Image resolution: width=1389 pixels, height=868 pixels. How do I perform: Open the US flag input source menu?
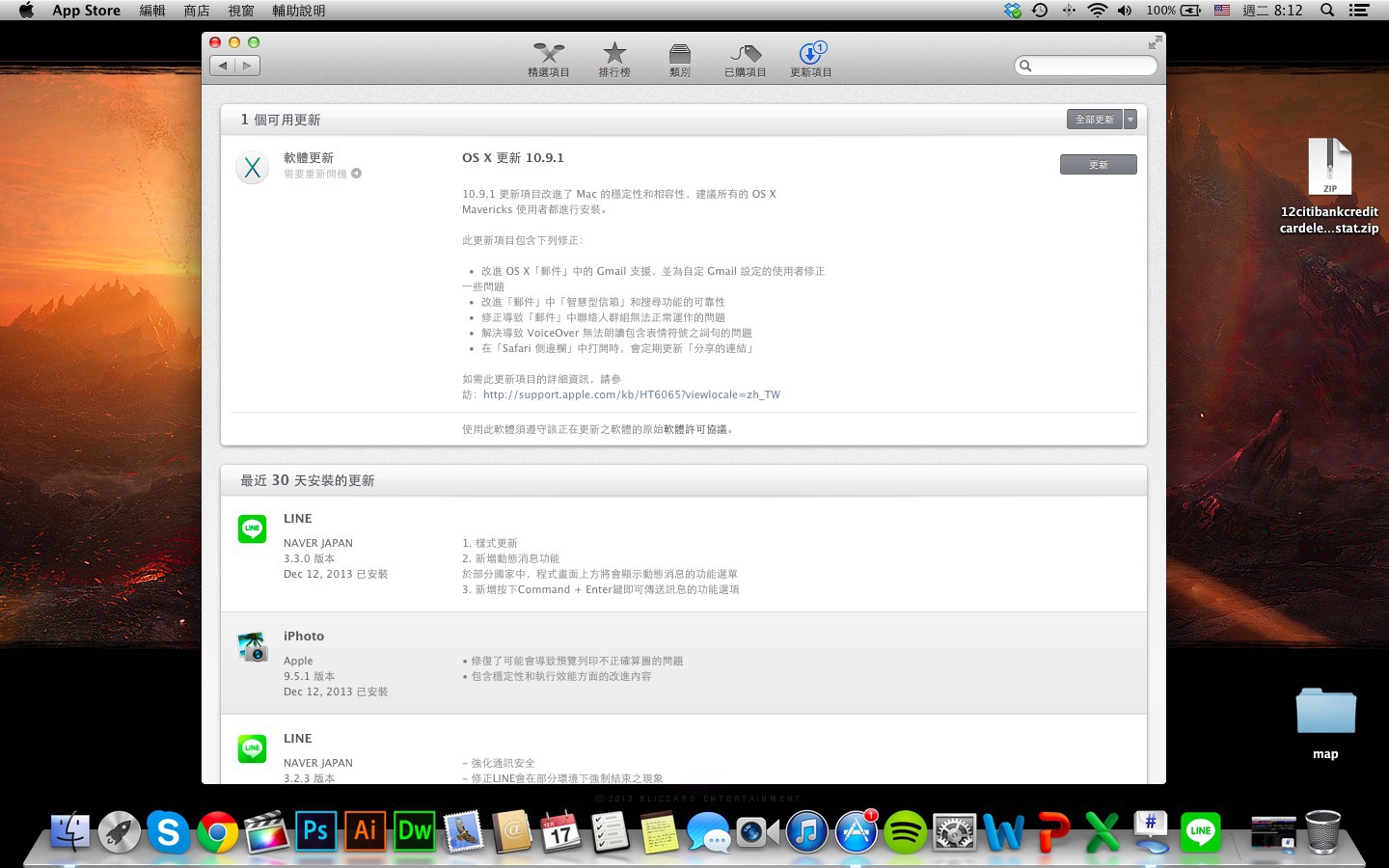click(1222, 11)
